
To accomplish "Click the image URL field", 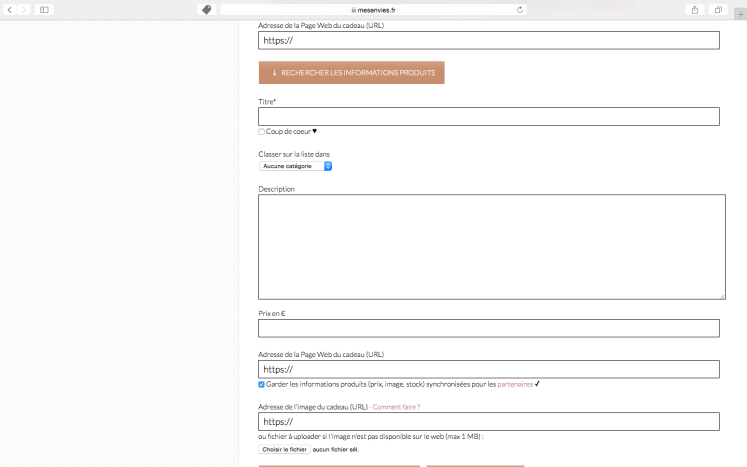I will tap(488, 422).
